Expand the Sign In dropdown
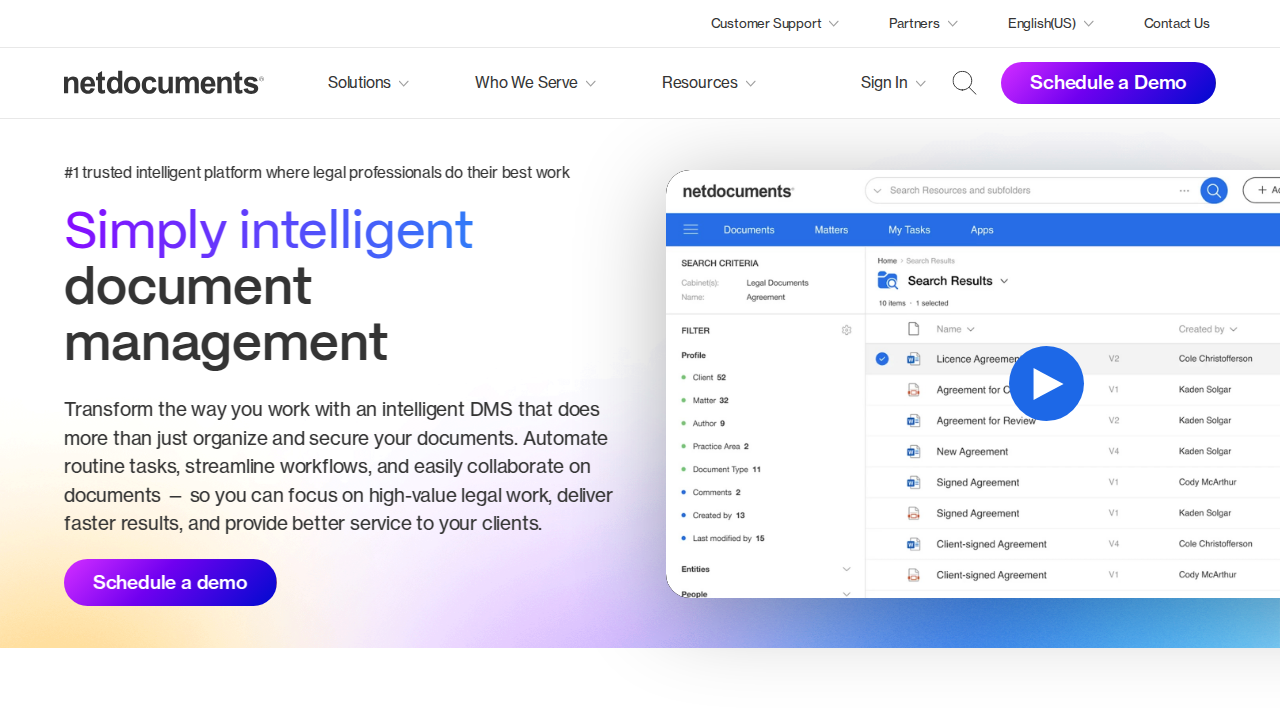 tap(893, 83)
